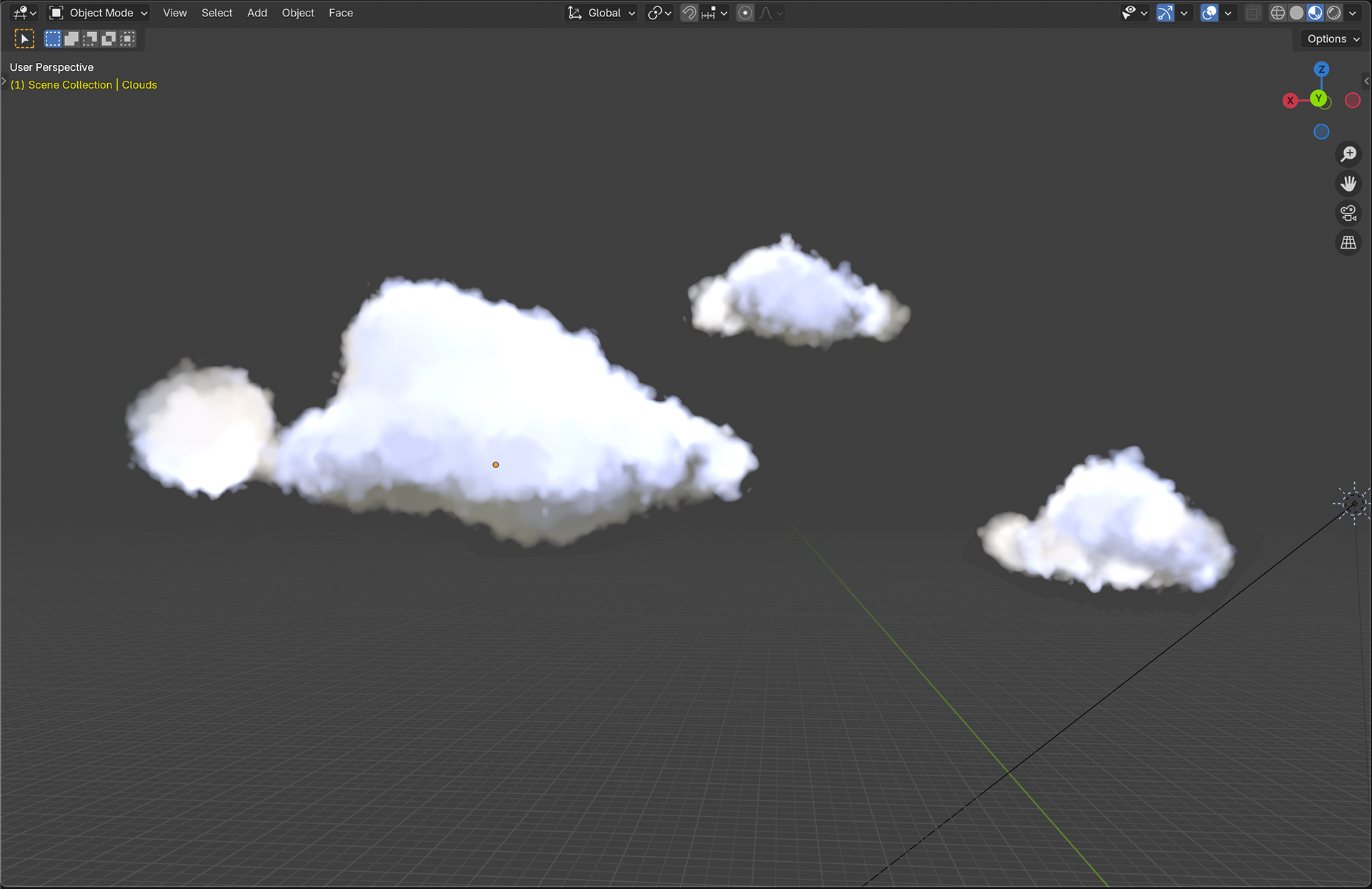Select the Extend selection mode icon
Viewport: 1372px width, 889px height.
[71, 39]
